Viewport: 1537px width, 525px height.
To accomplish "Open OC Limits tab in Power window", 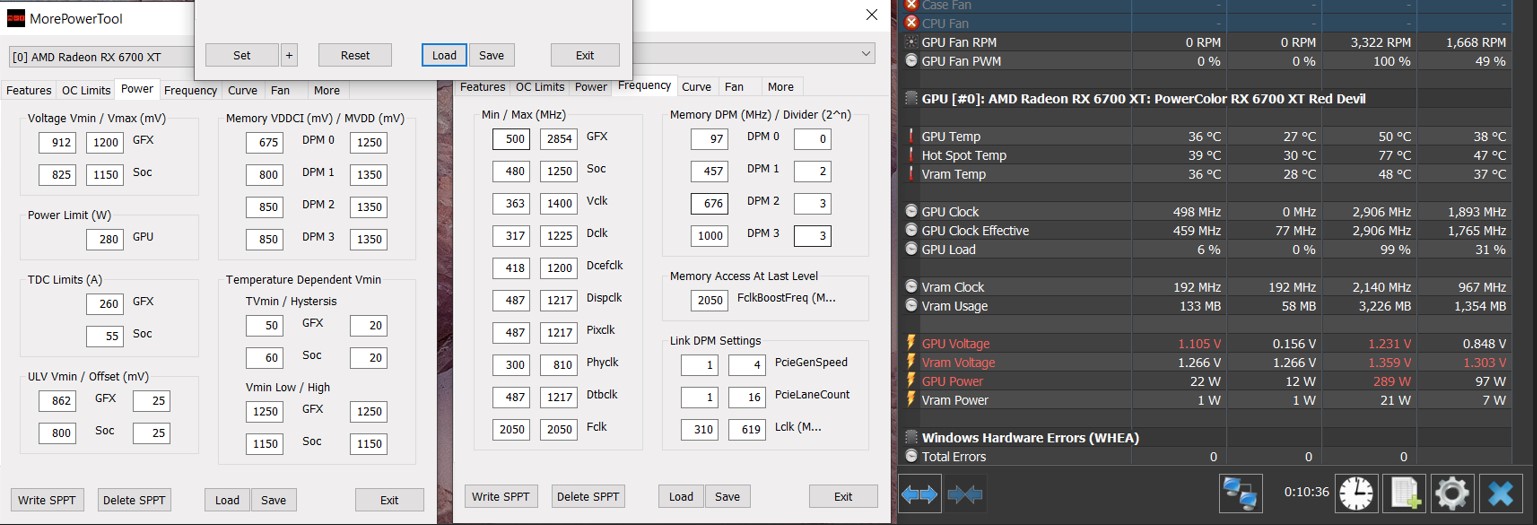I will [x=86, y=90].
